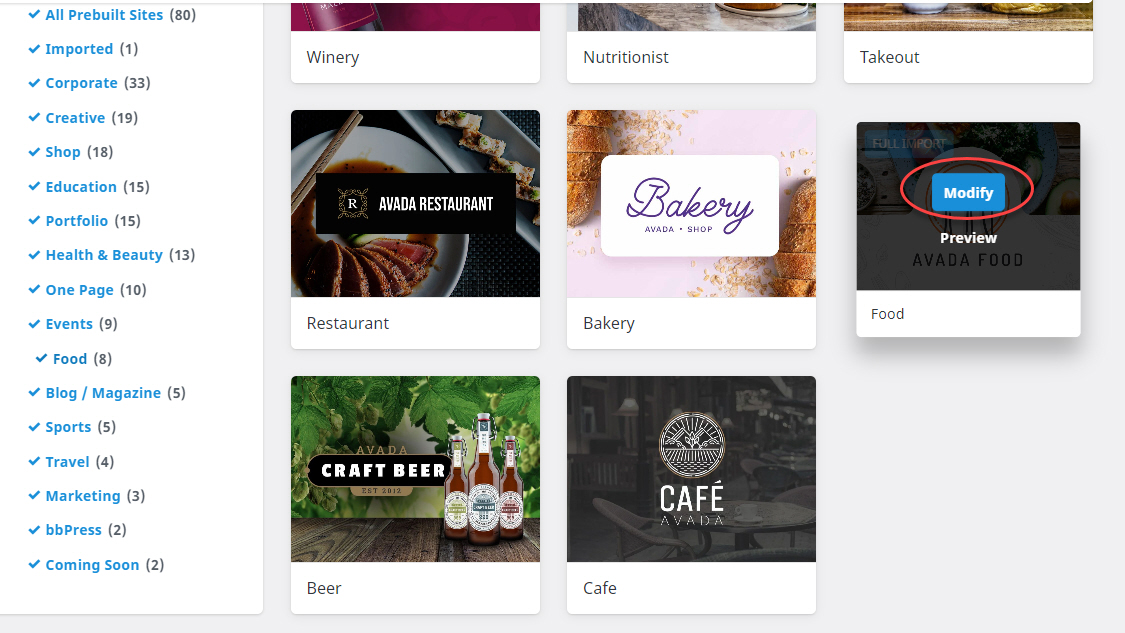Toggle checkmark next to Imported category
This screenshot has height=633, width=1125.
tap(34, 49)
